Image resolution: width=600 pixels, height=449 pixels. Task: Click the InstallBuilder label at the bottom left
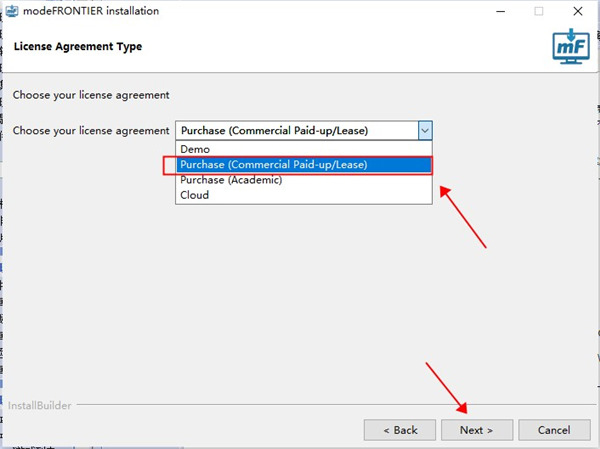click(x=39, y=405)
